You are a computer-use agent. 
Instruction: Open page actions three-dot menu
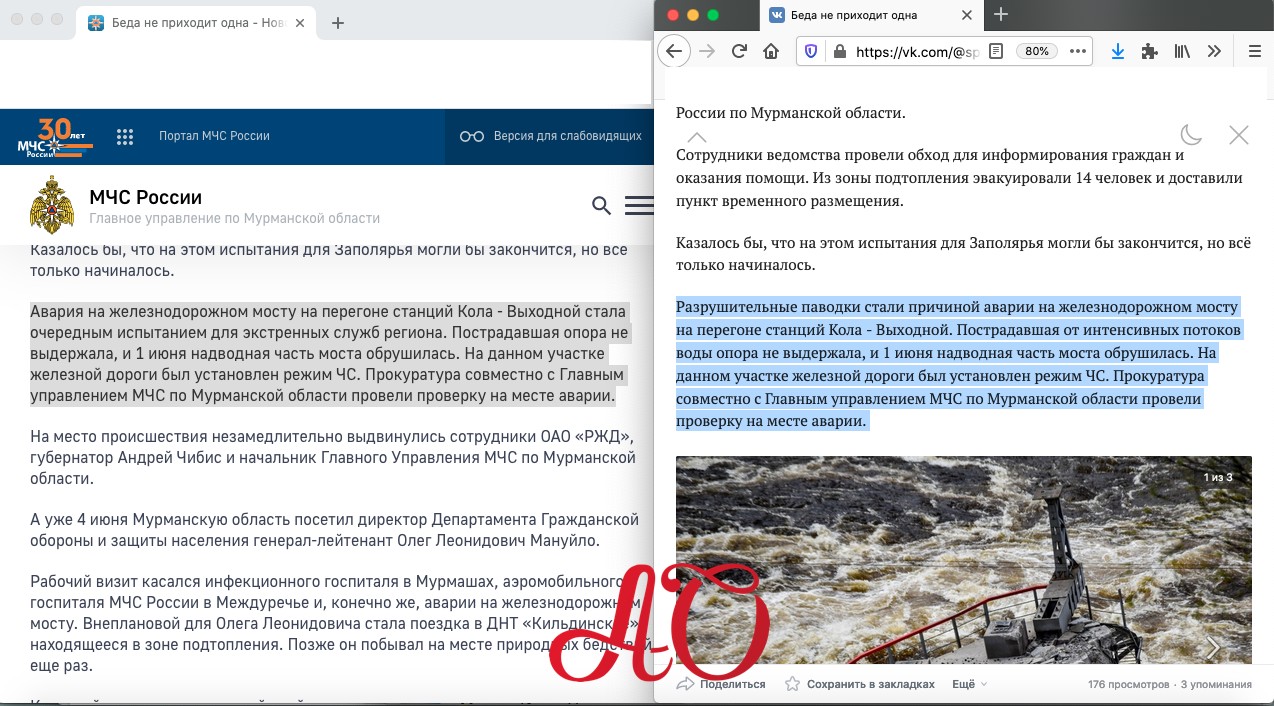click(1077, 51)
